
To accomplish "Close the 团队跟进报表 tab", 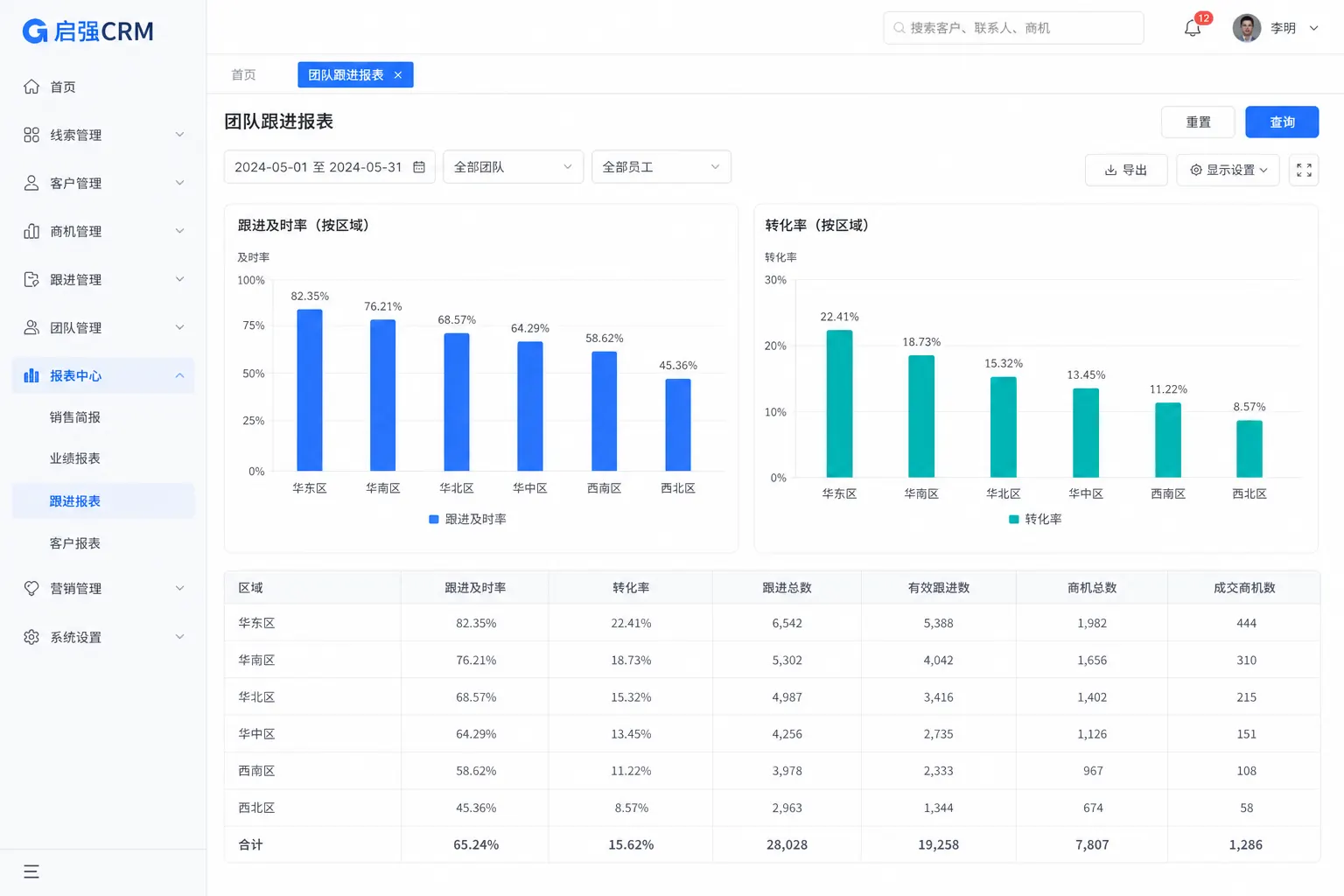I will (398, 75).
